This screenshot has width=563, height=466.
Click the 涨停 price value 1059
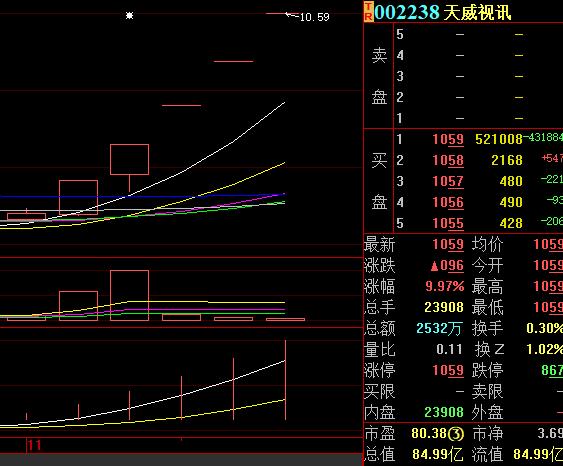coord(448,370)
